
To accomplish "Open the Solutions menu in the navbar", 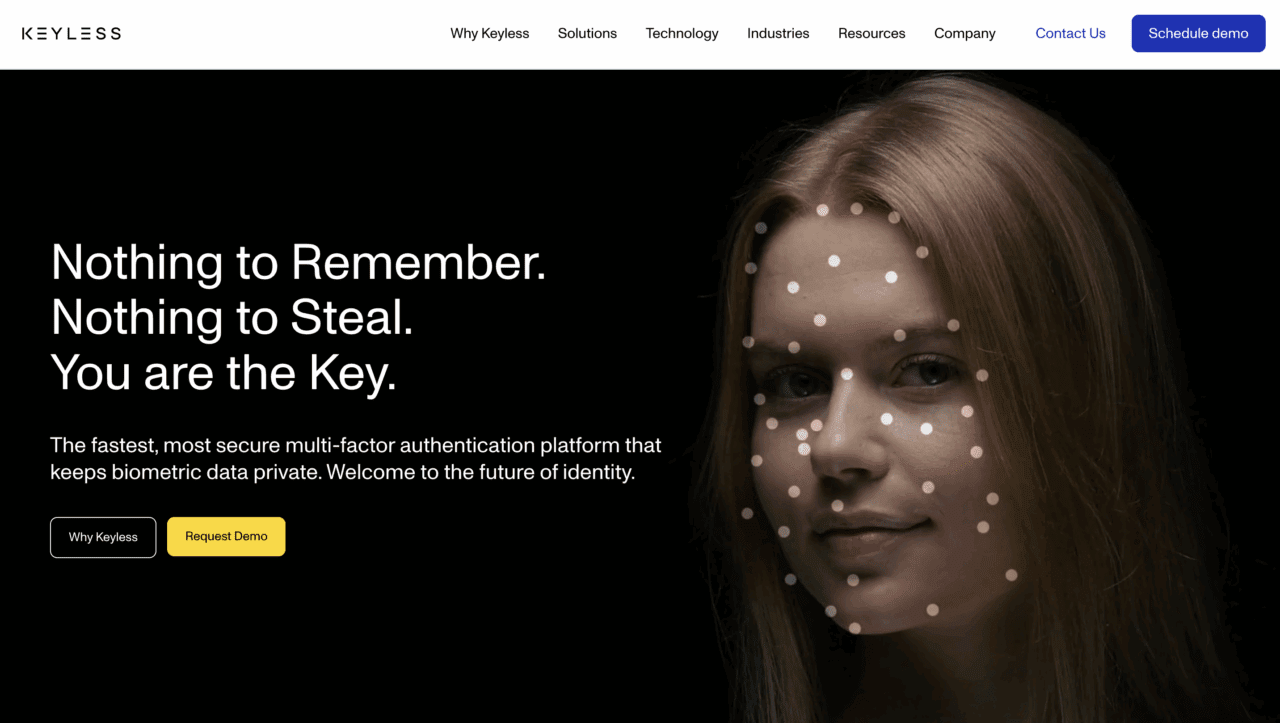I will [587, 33].
